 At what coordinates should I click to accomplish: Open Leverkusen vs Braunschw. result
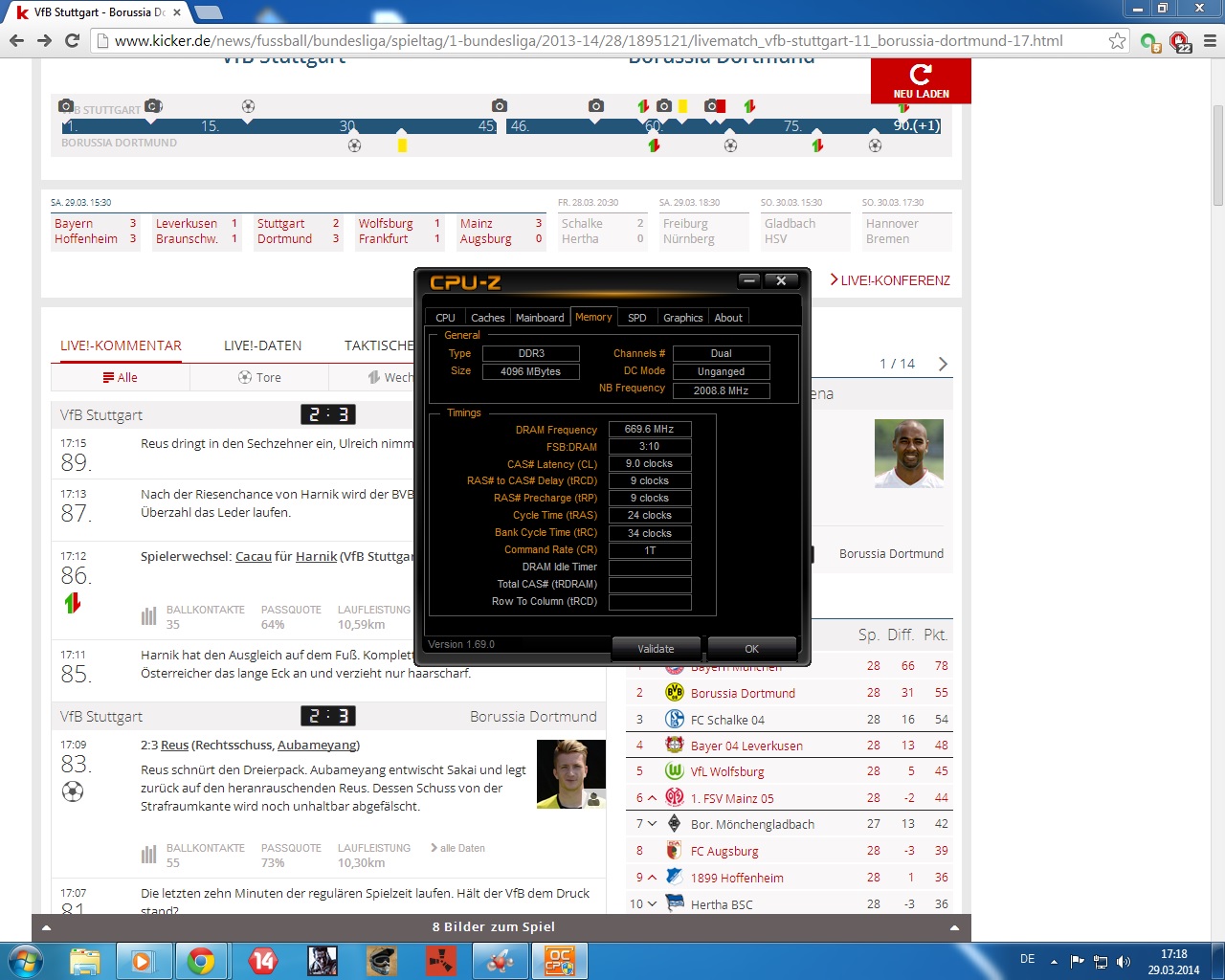tap(196, 232)
